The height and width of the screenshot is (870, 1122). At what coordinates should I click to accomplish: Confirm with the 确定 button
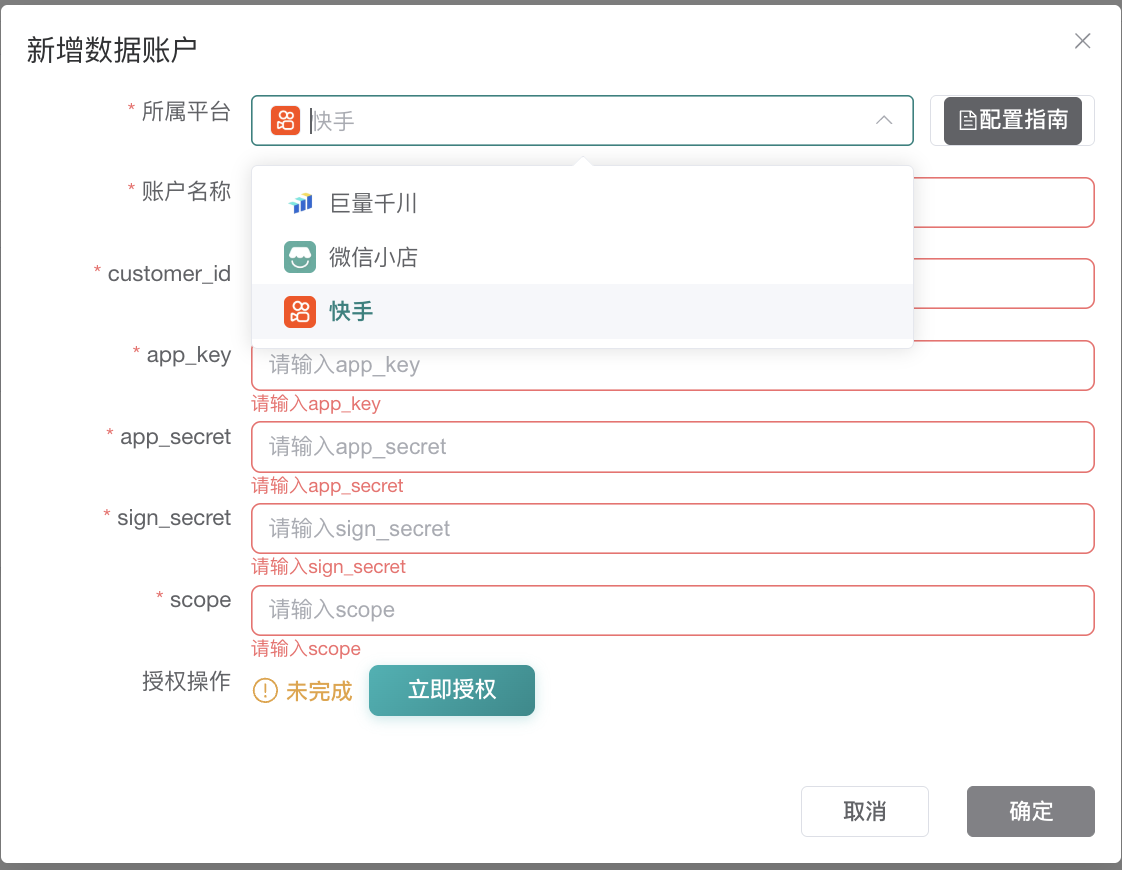pyautogui.click(x=1030, y=811)
